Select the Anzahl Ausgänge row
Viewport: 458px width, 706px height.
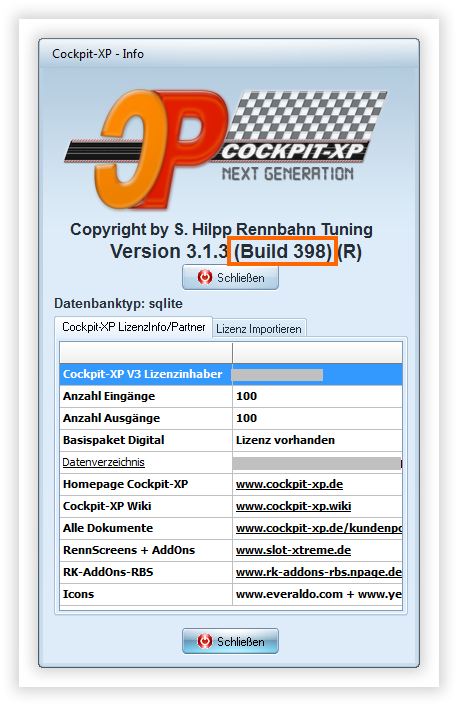231,418
